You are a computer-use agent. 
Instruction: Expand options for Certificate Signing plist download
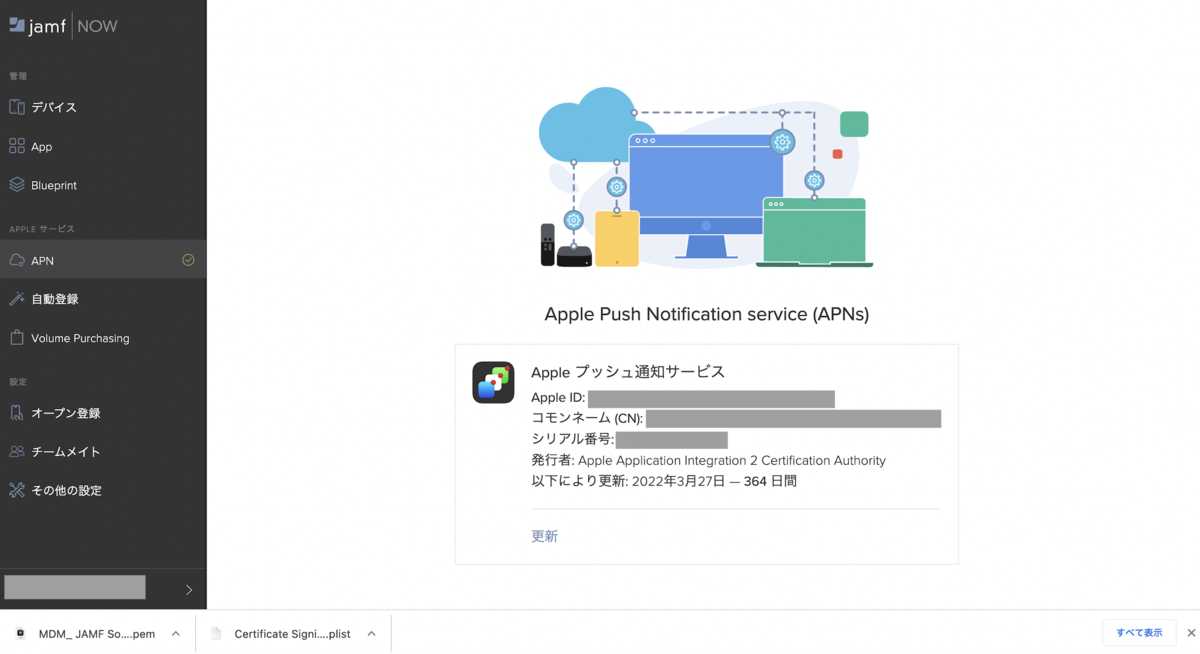pyautogui.click(x=371, y=633)
